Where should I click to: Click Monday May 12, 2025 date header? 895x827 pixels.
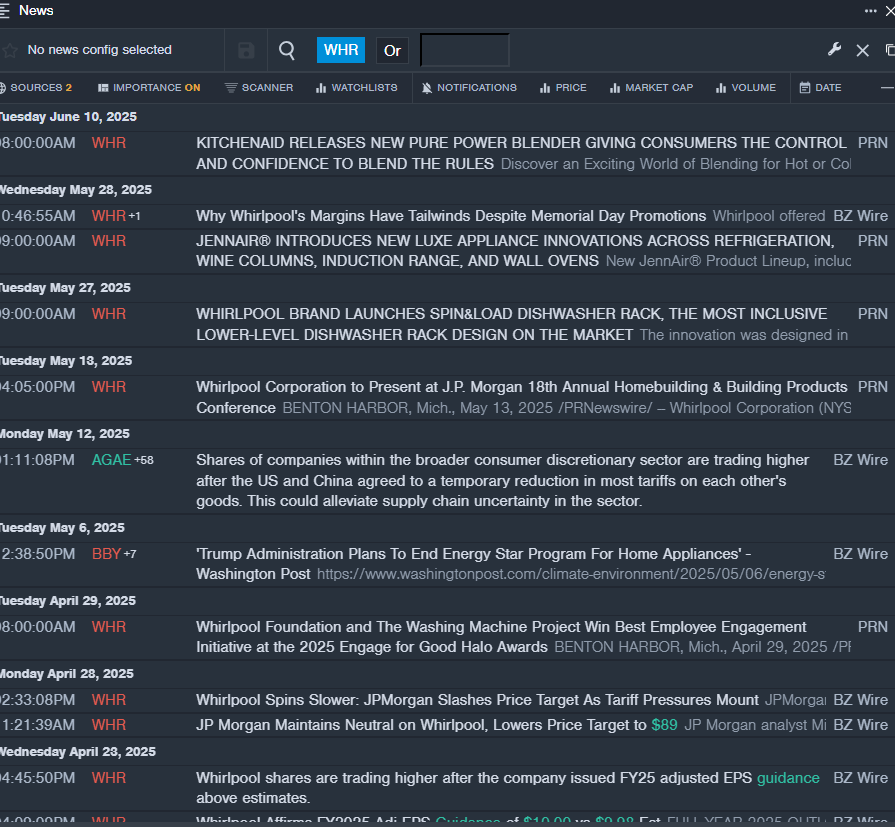64,434
